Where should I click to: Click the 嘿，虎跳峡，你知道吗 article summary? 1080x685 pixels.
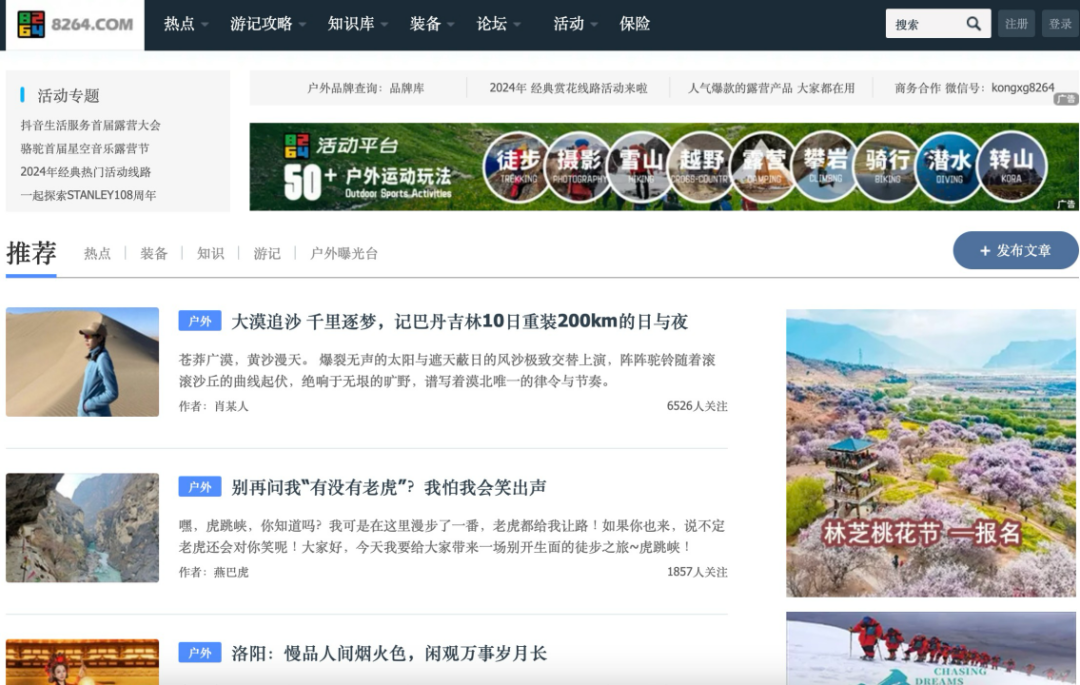452,536
